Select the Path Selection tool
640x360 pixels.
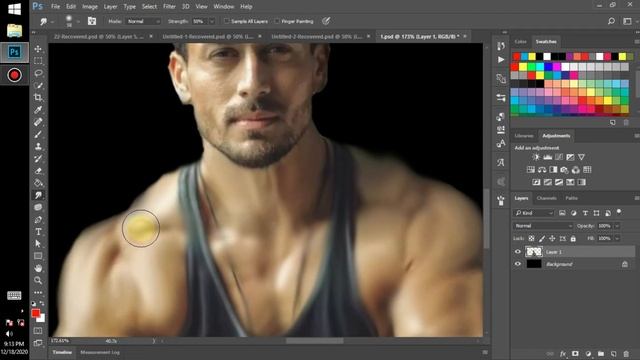(38, 244)
